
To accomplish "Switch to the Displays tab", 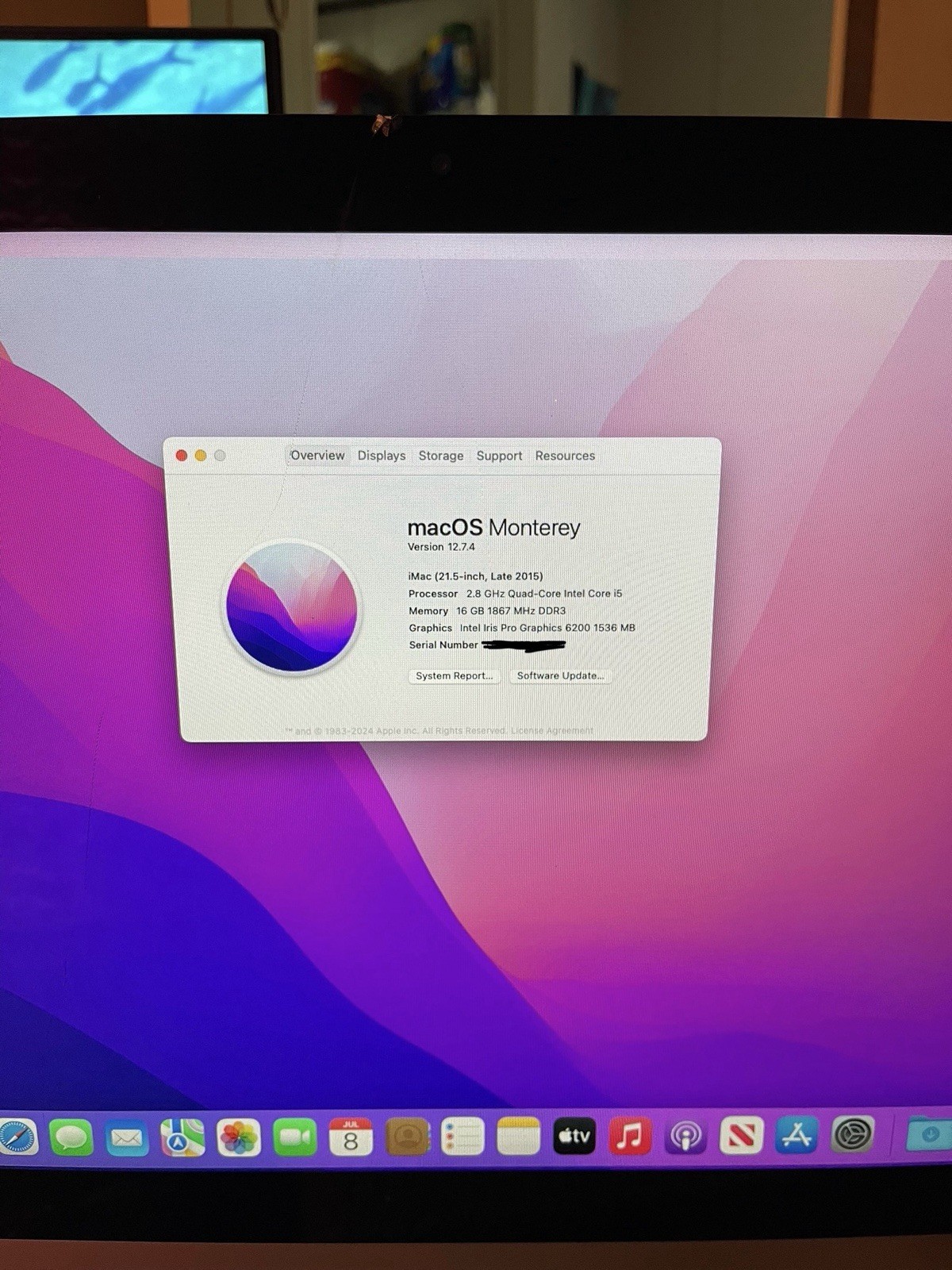I will pos(382,456).
